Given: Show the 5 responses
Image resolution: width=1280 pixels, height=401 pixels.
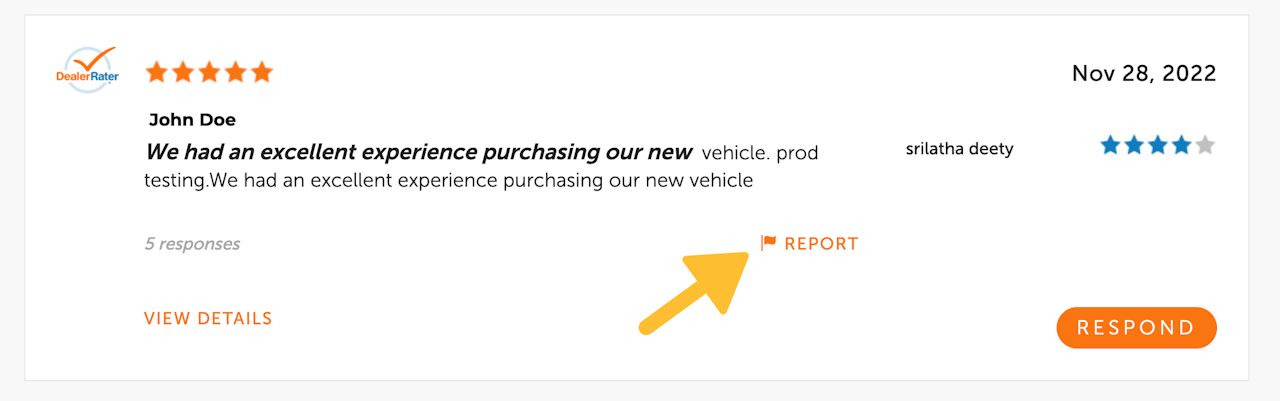Looking at the screenshot, I should coord(192,244).
